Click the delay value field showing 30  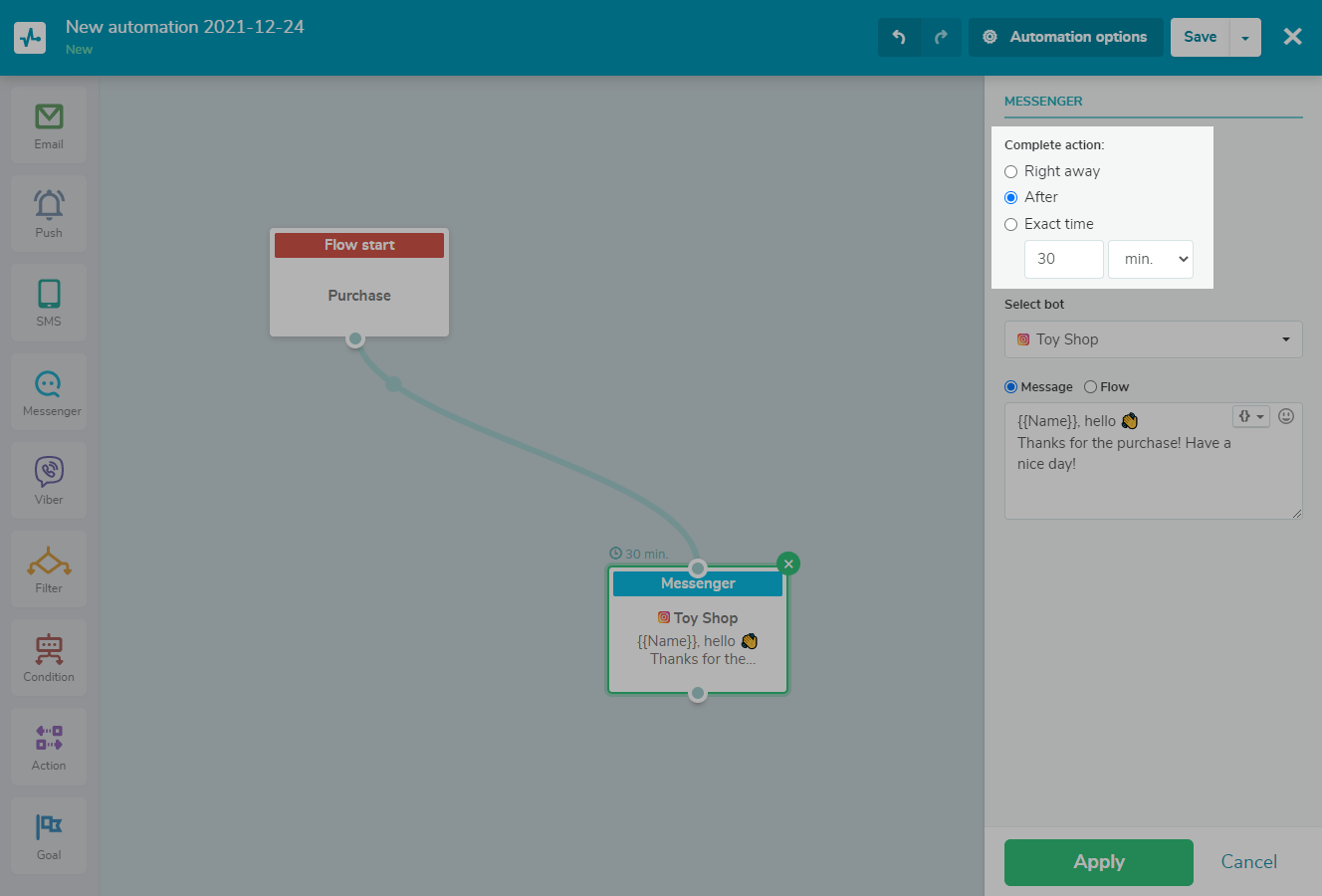click(x=1064, y=259)
